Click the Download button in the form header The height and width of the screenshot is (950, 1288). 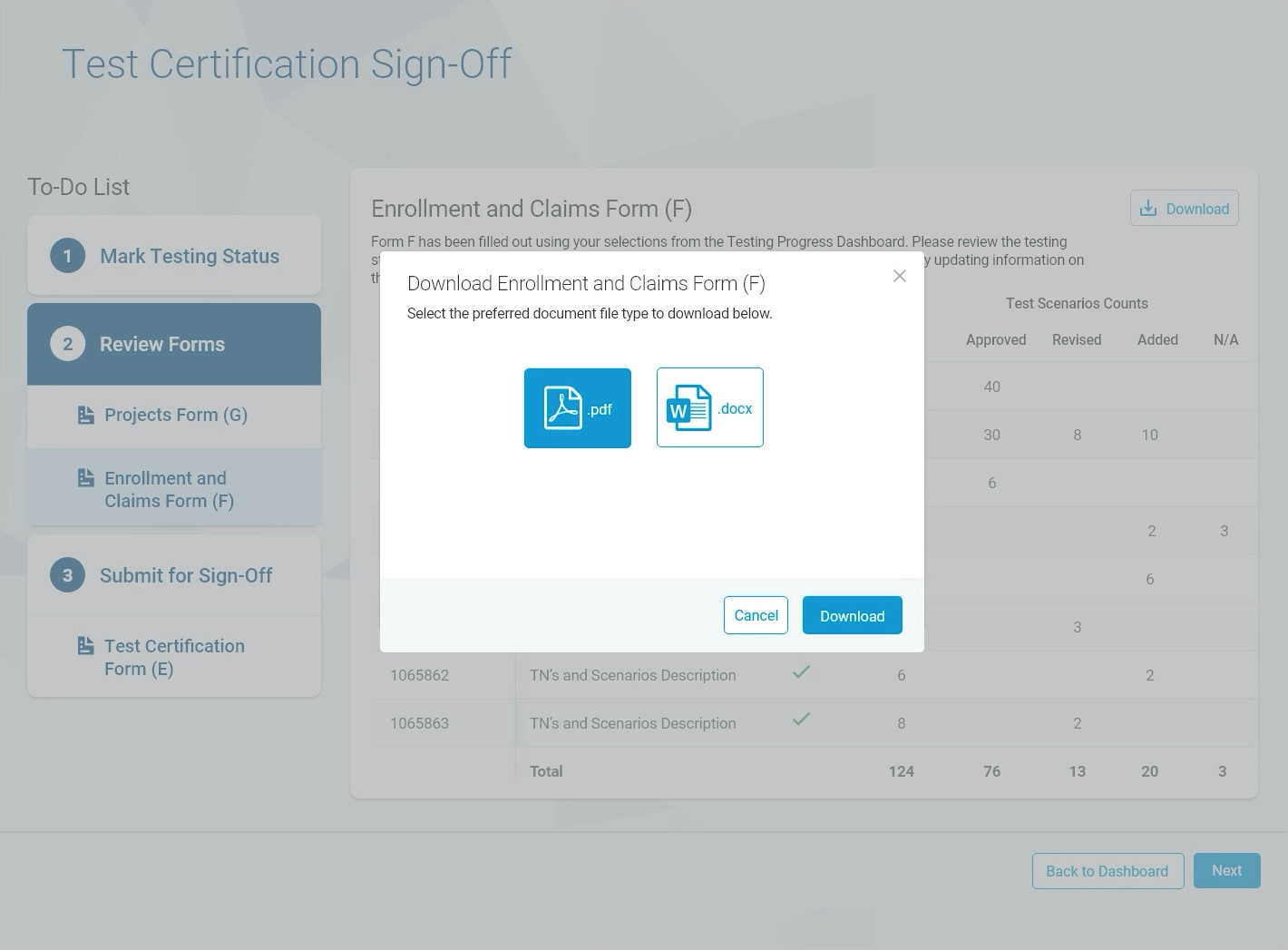pyautogui.click(x=1184, y=209)
